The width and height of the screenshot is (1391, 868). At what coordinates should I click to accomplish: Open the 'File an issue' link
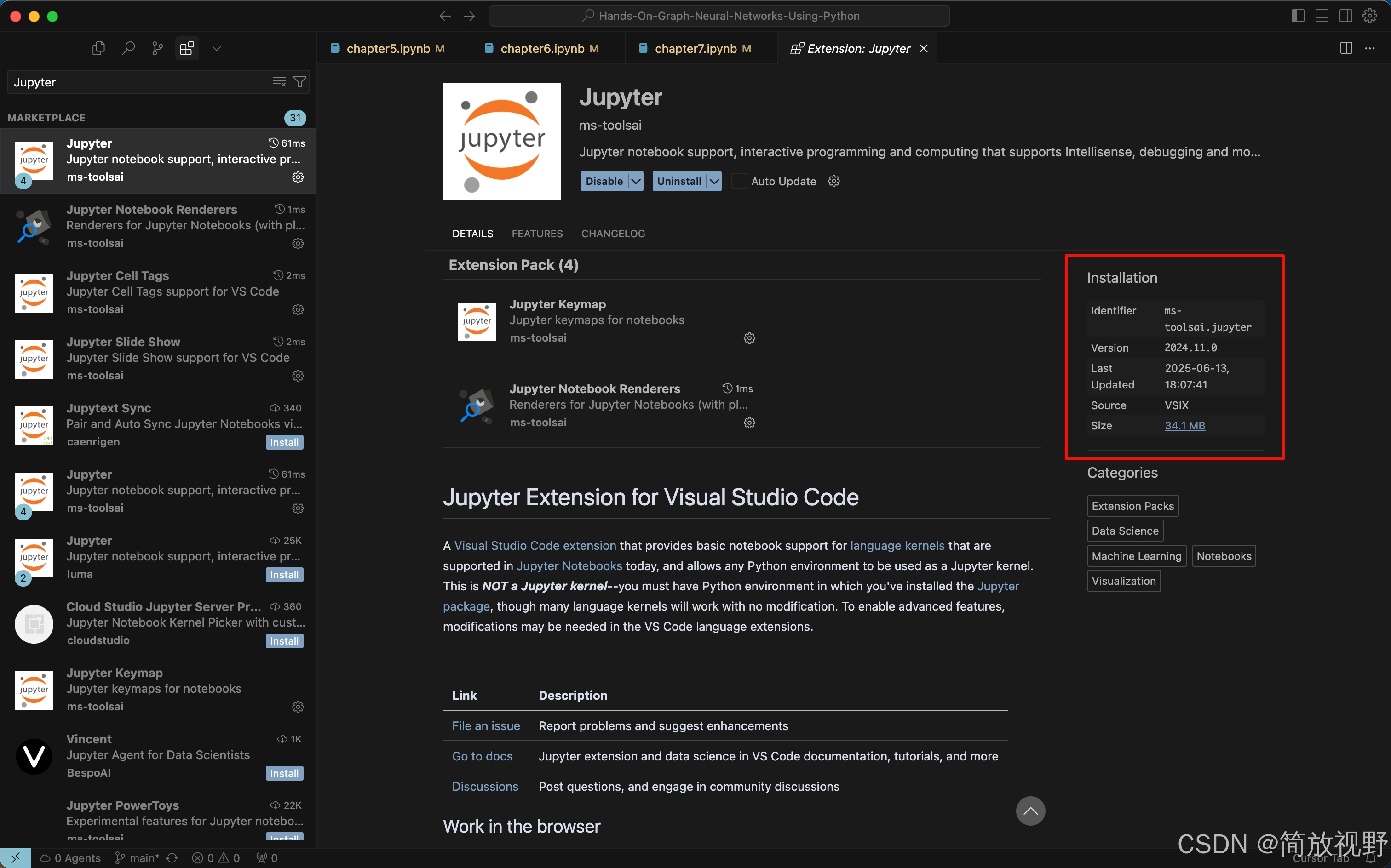(x=485, y=725)
